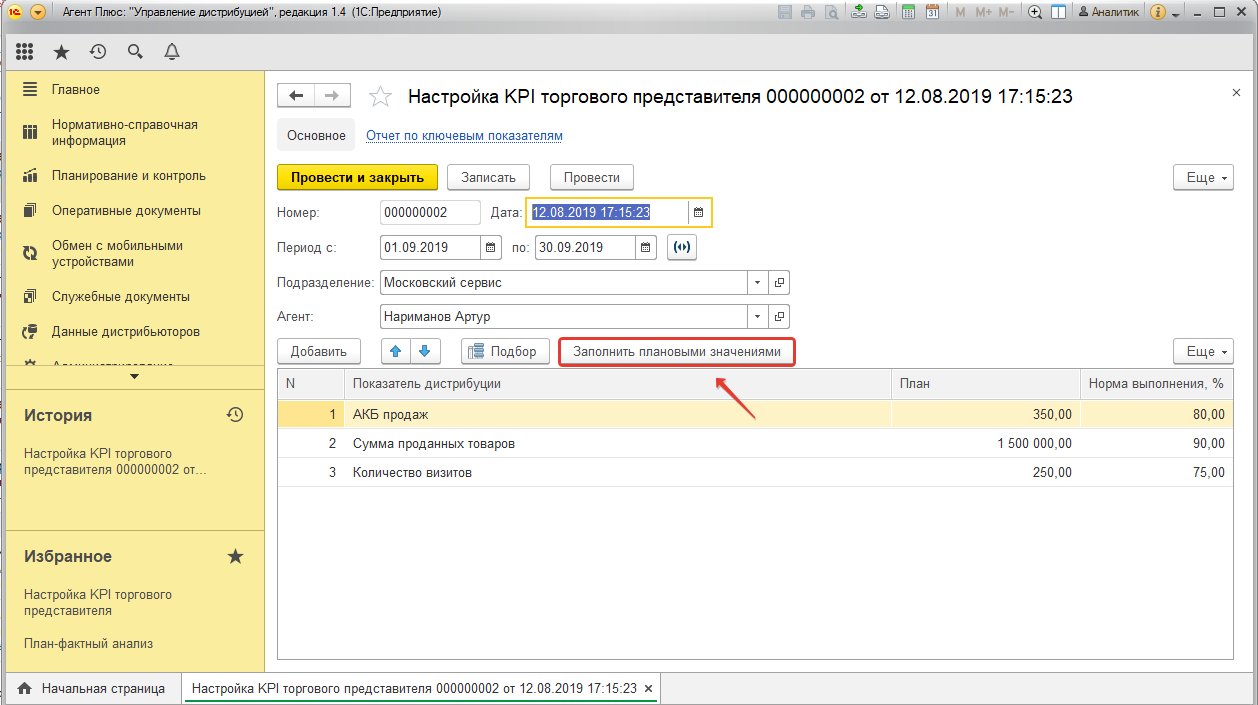Viewport: 1258px width, 705px height.
Task: Move row down with blue down arrow
Action: click(425, 351)
